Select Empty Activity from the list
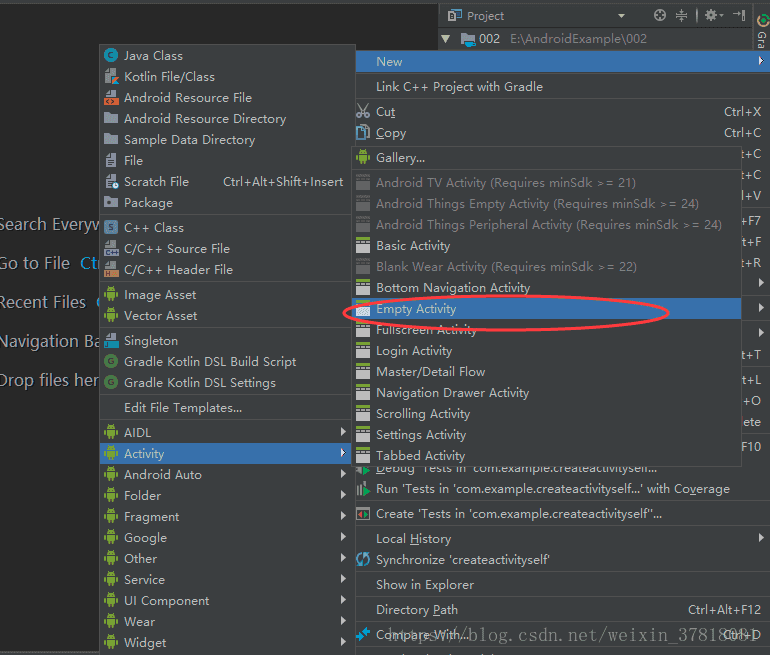 click(547, 309)
